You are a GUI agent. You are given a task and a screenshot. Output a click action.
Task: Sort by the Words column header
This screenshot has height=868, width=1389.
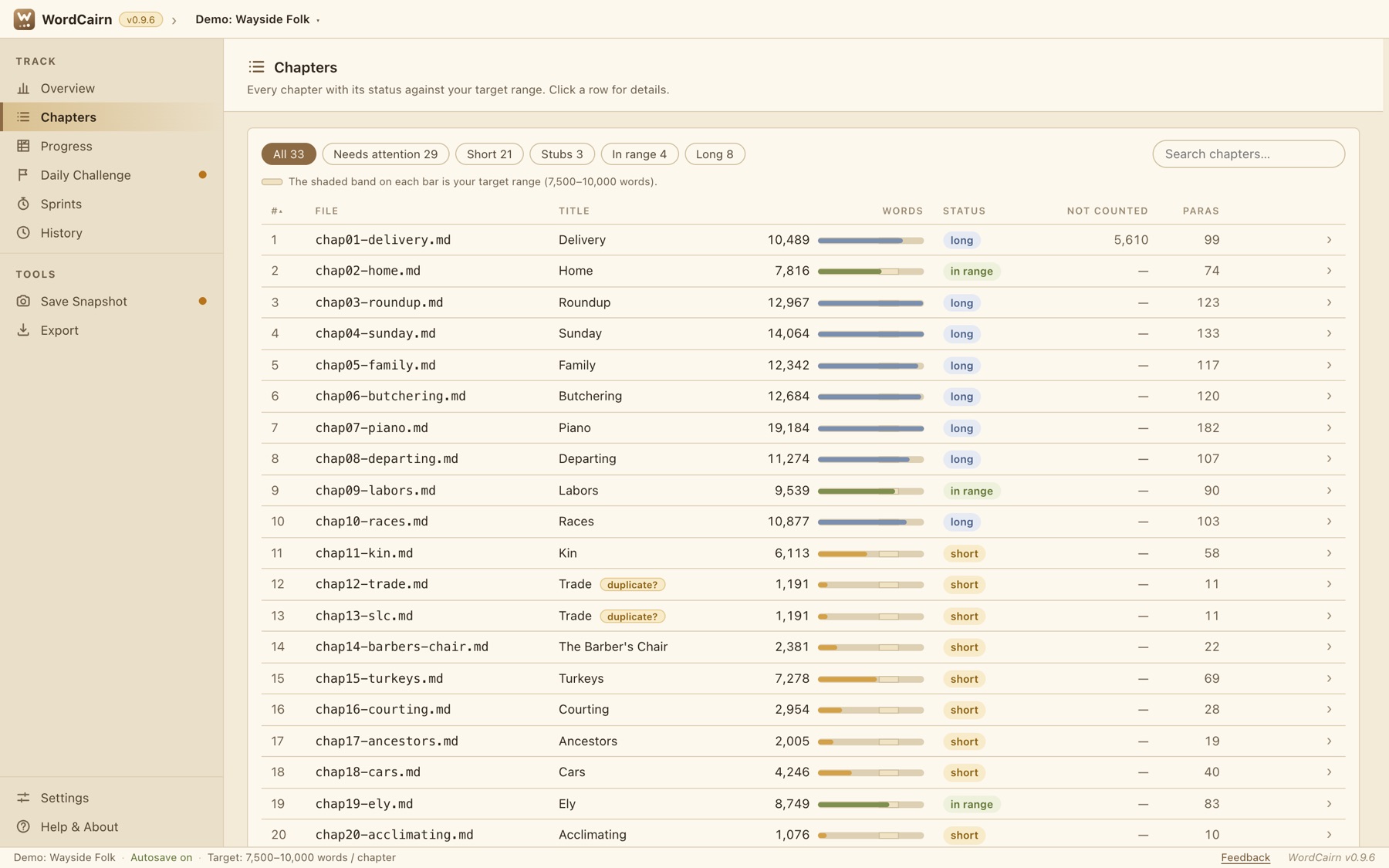[x=902, y=211]
